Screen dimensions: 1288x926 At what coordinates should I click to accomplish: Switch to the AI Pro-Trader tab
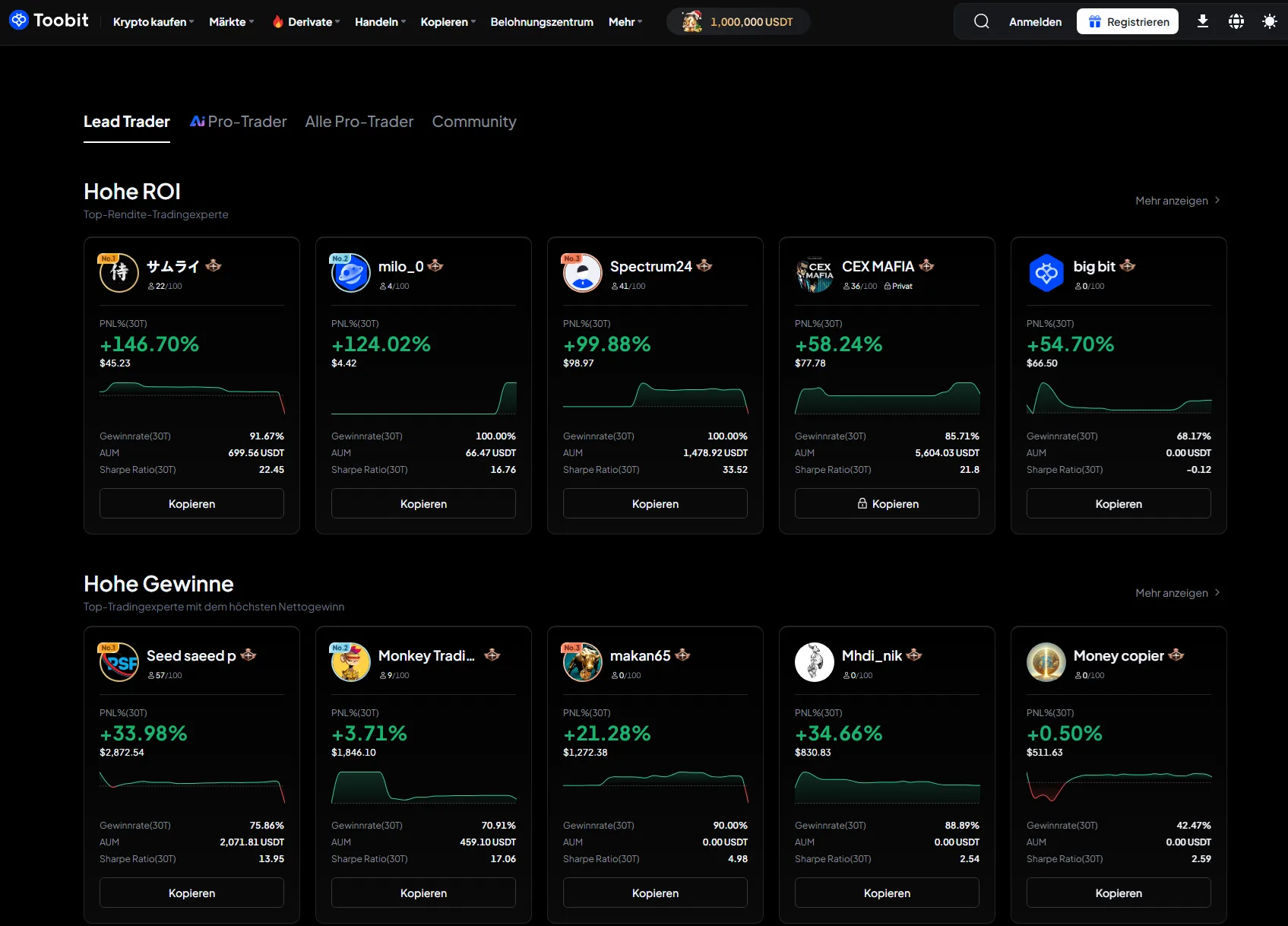pyautogui.click(x=239, y=122)
